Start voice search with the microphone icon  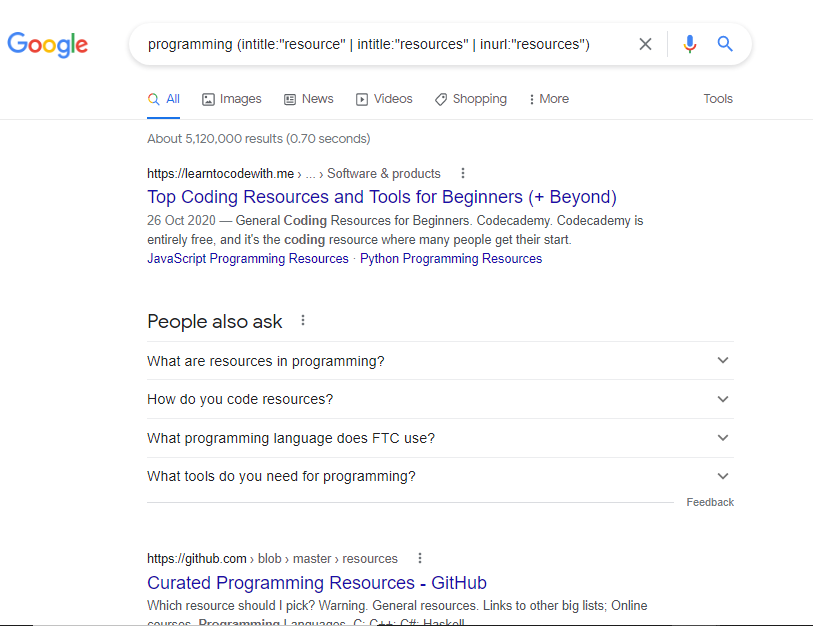[x=690, y=44]
